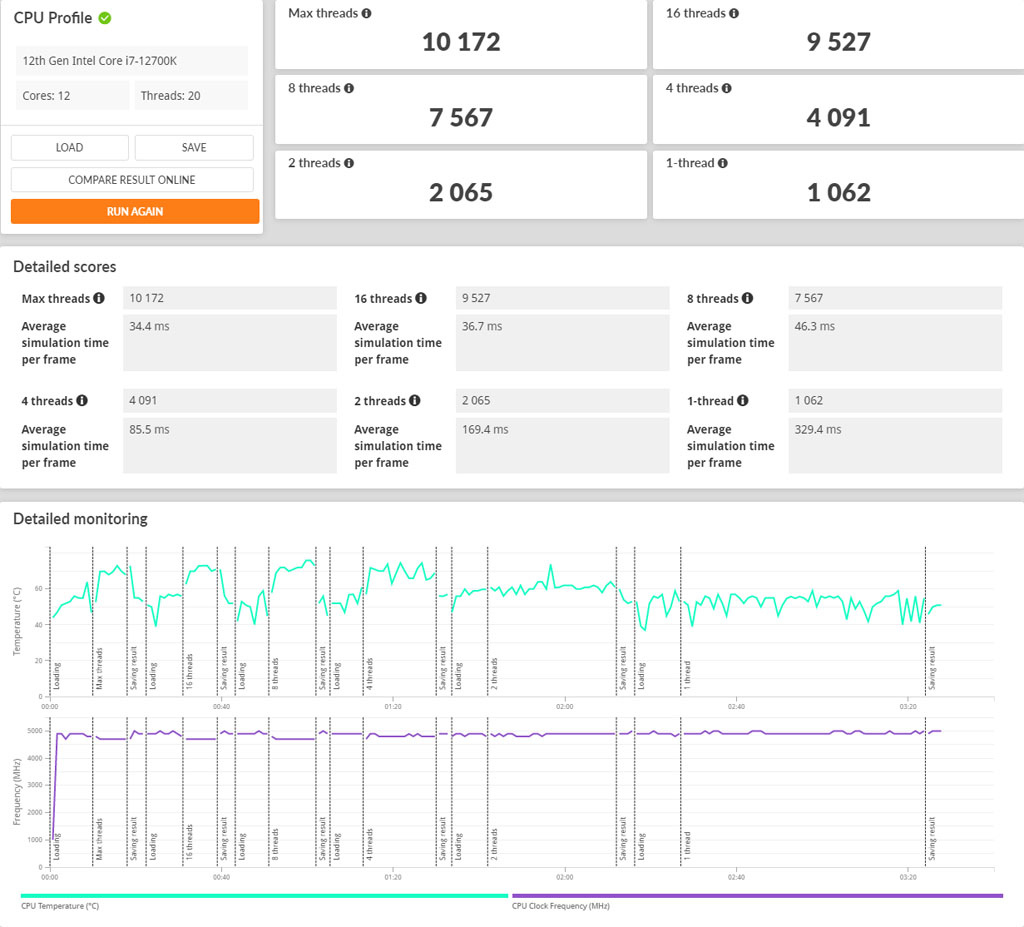This screenshot has width=1024, height=927.
Task: Select the Threads: 20 field
Action: 191,95
